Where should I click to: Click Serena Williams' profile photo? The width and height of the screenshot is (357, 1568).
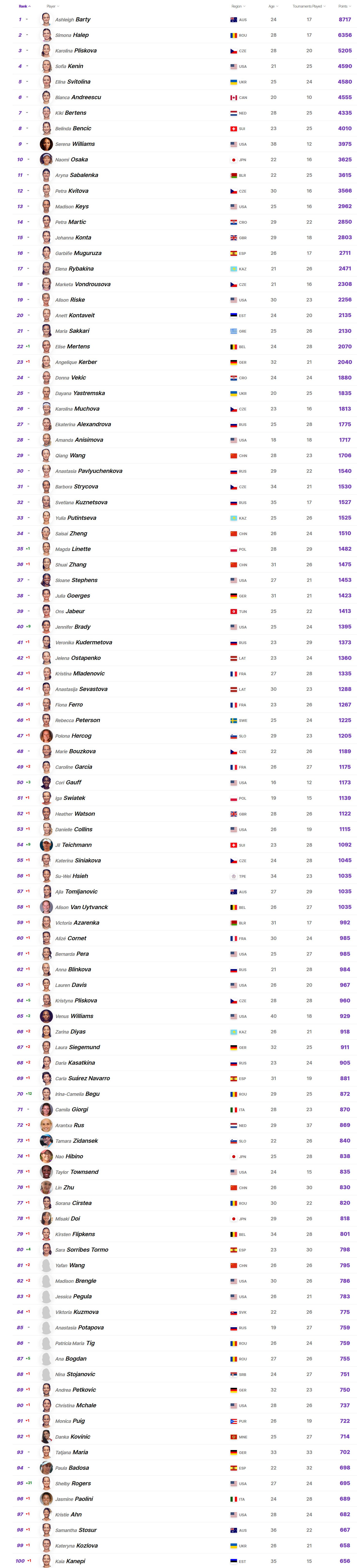click(46, 144)
